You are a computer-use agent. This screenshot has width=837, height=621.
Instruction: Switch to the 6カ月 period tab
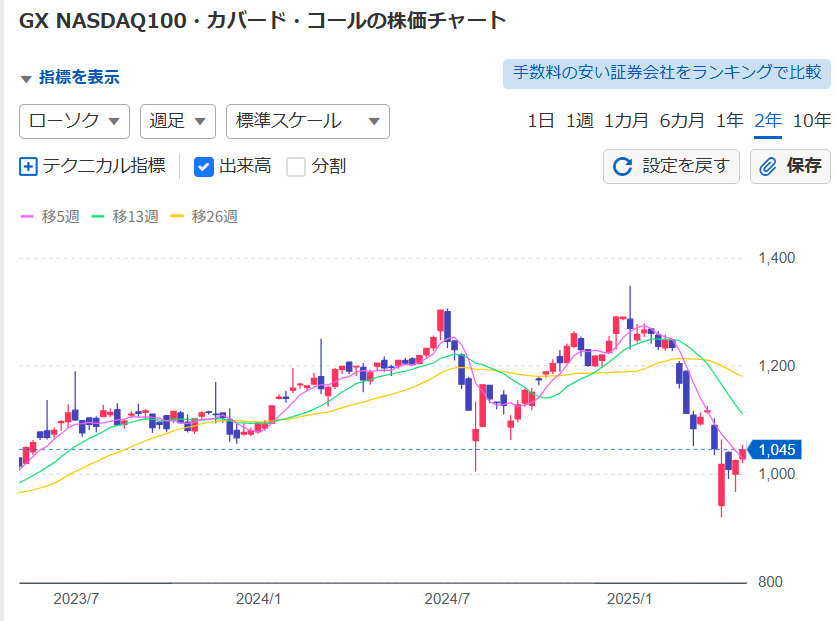coord(682,121)
